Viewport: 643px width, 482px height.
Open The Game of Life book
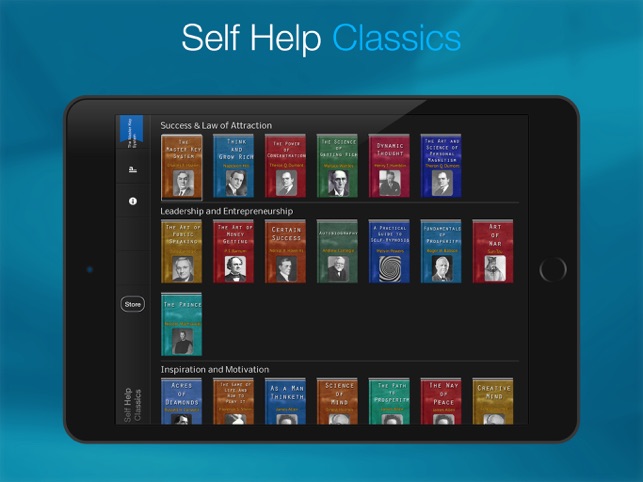tap(233, 401)
